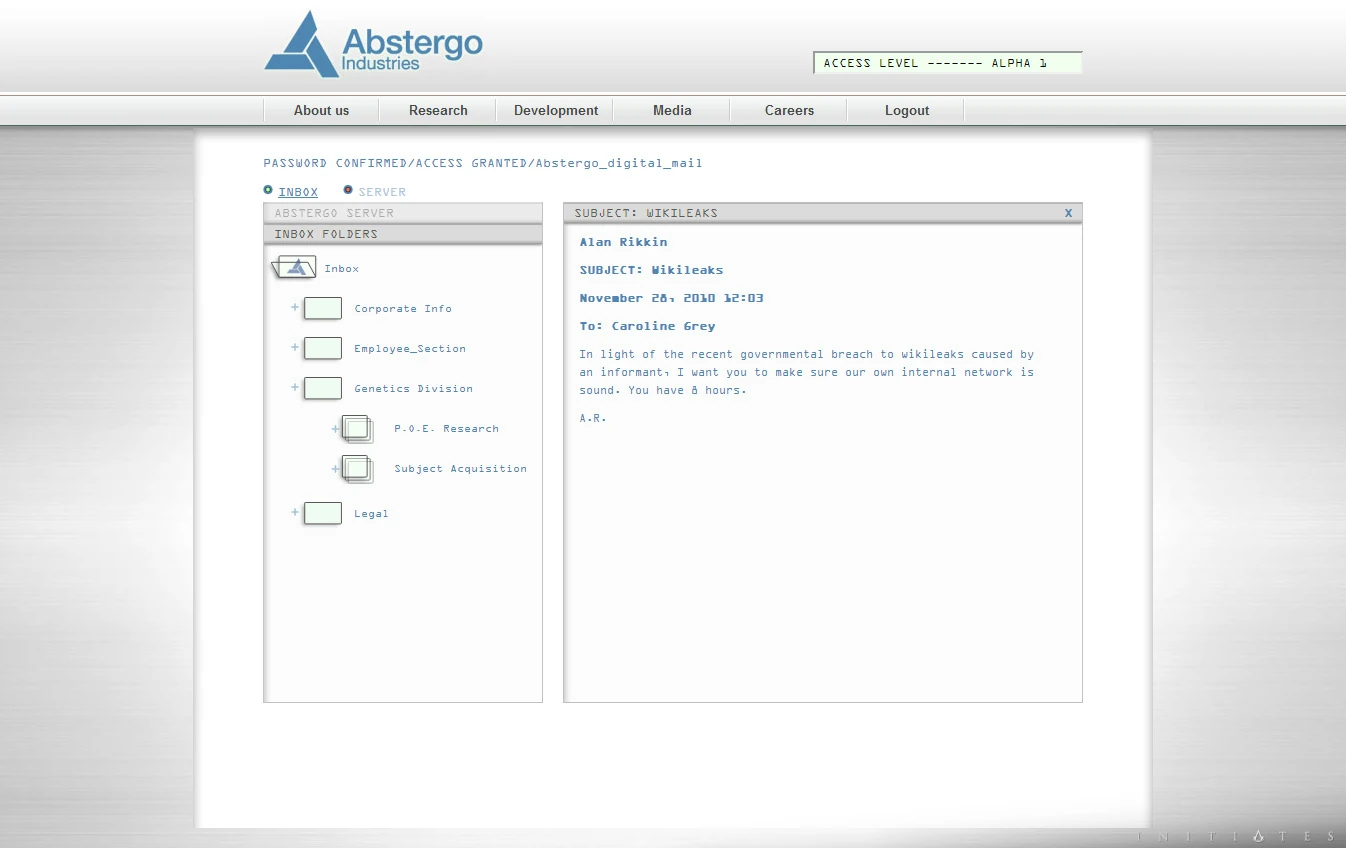The height and width of the screenshot is (848, 1346).
Task: Select the Legal folder label
Action: (x=371, y=514)
